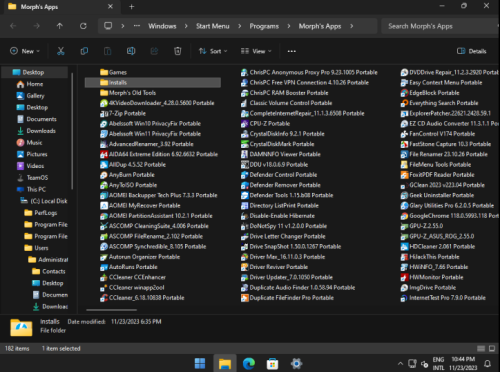Select (C:) Local Disk in navigation pane
Image resolution: width=500 pixels, height=372 pixels.
44,201
